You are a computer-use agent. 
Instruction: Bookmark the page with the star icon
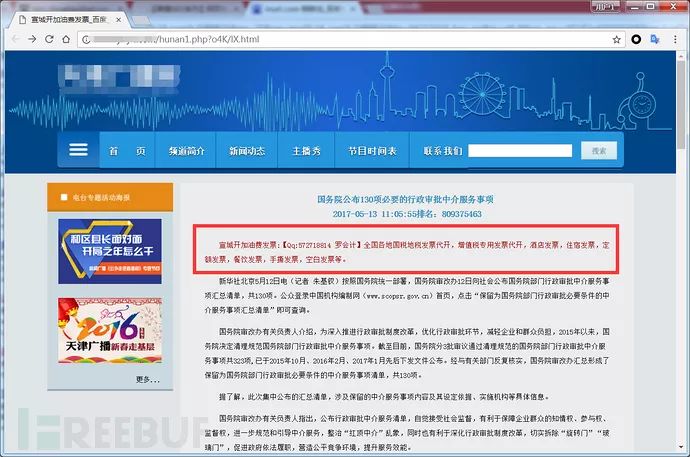click(617, 40)
